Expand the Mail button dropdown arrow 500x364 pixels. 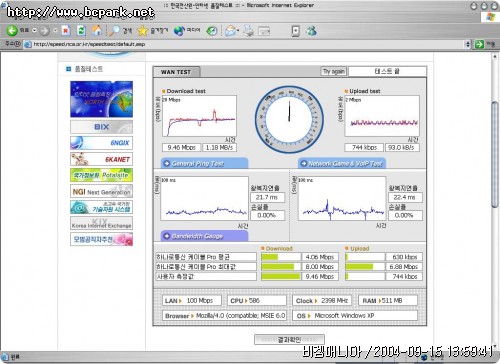click(x=238, y=31)
